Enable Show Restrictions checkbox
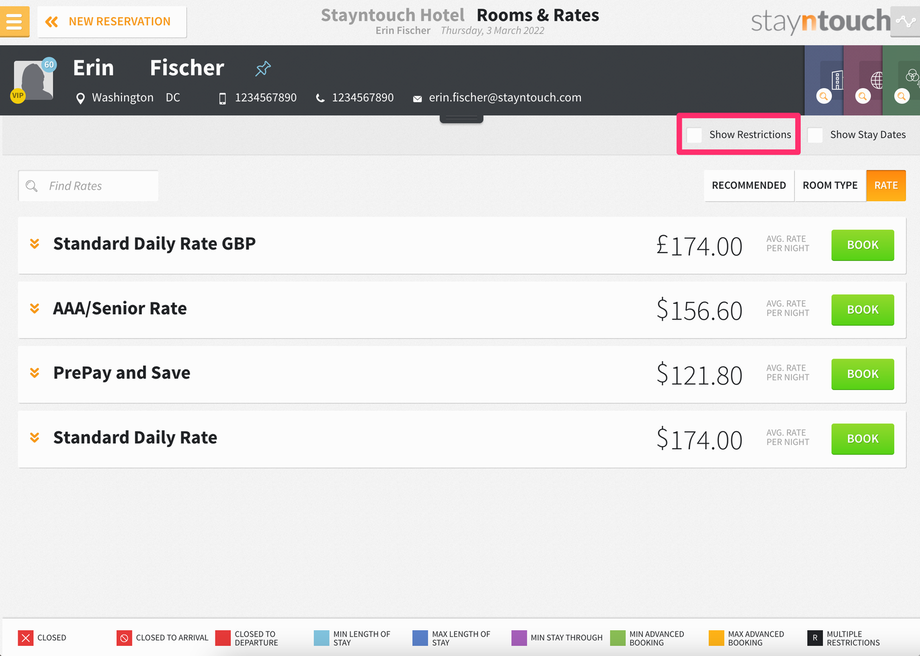The width and height of the screenshot is (920, 656). [x=694, y=135]
